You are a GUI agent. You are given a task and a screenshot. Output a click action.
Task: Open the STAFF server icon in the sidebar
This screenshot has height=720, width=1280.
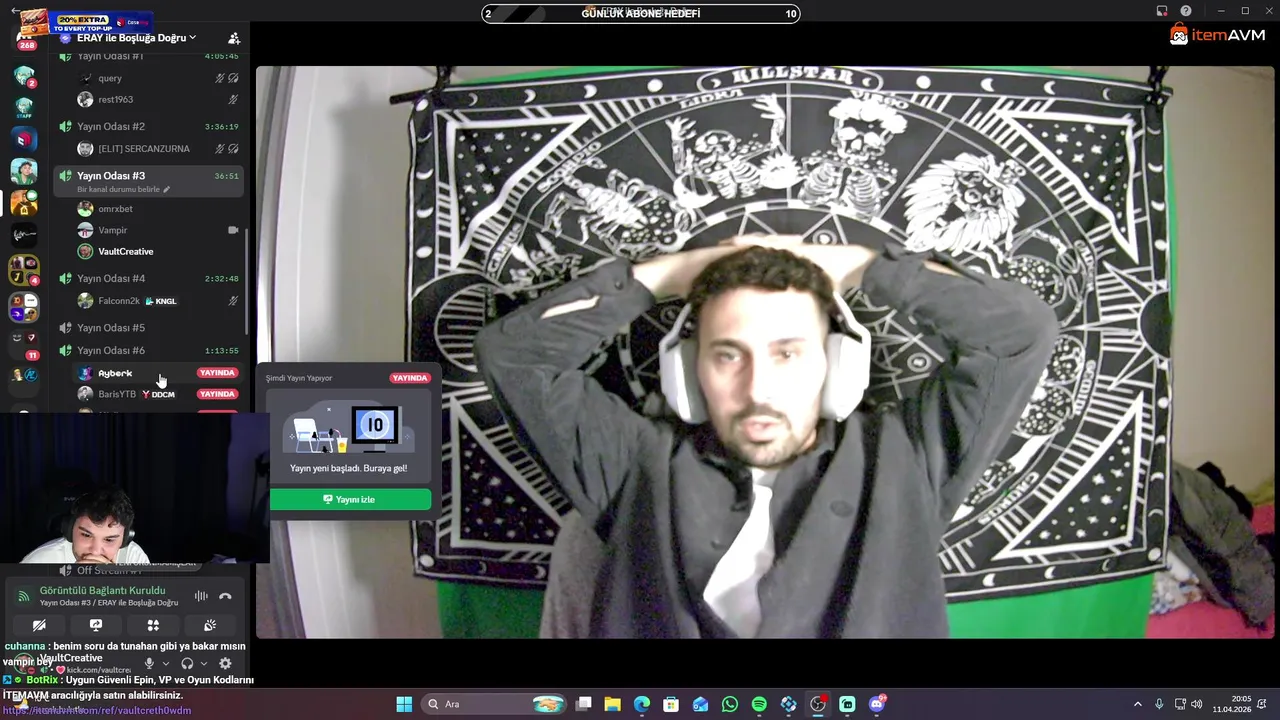click(x=24, y=107)
